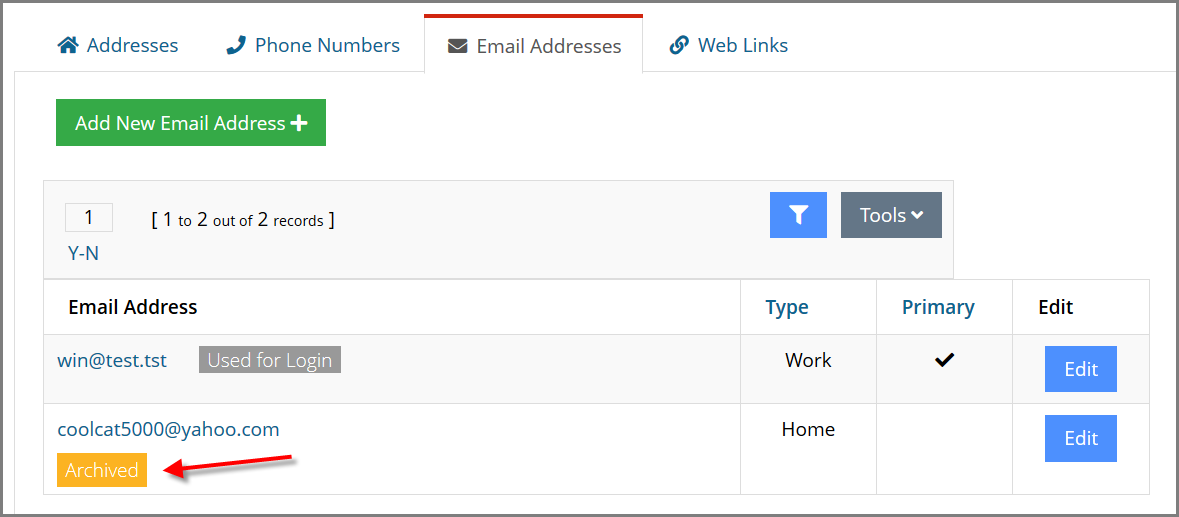Switch to the Addresses tab

118,46
